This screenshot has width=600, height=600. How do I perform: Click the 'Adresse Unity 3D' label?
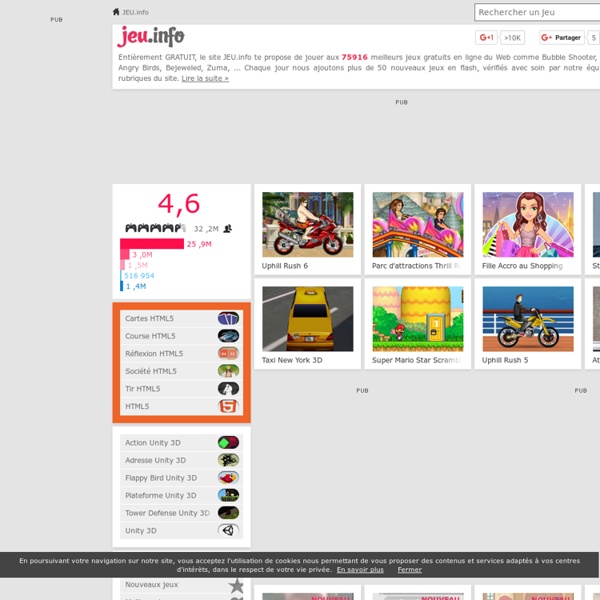pyautogui.click(x=155, y=460)
